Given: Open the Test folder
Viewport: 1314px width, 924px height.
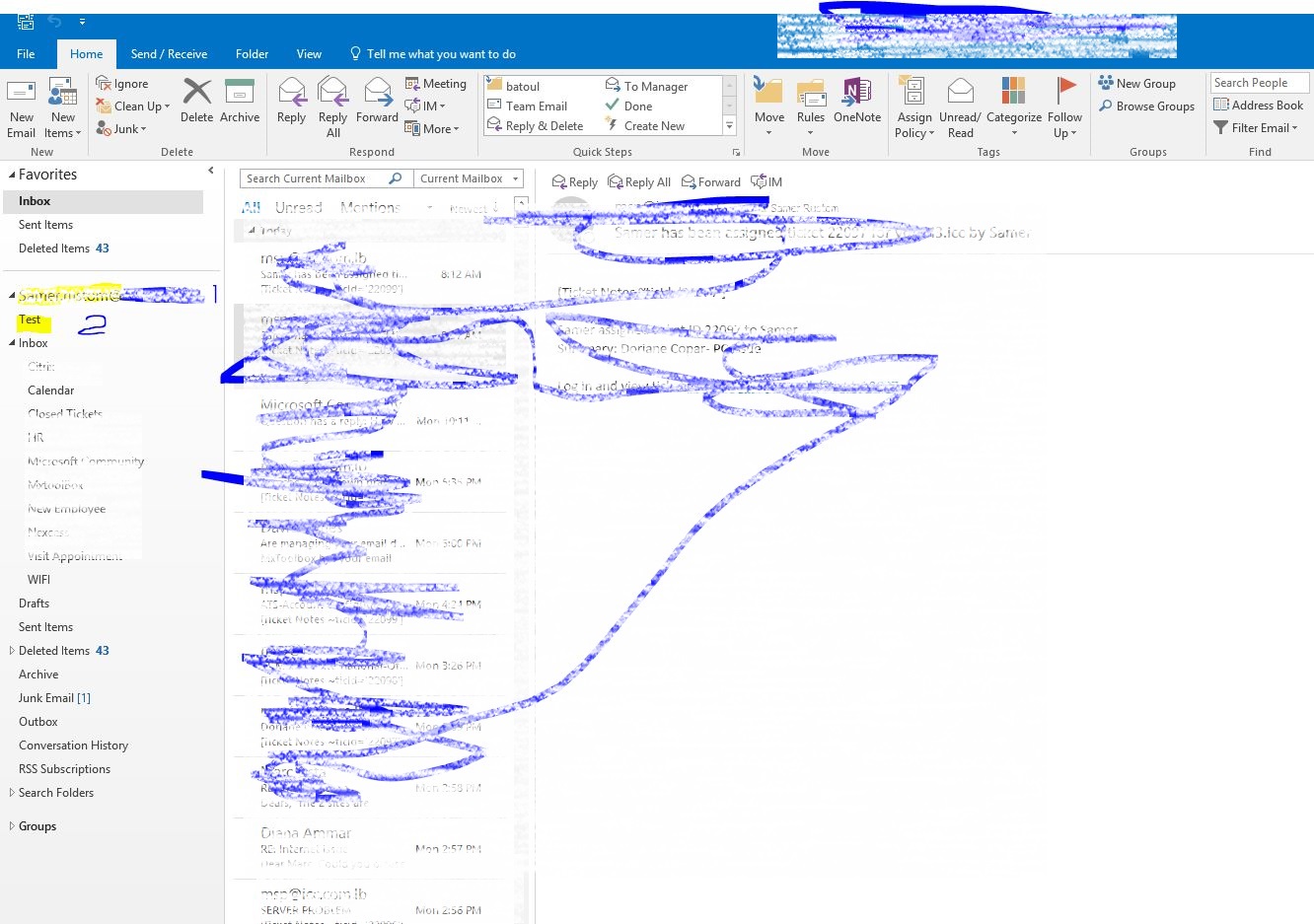Looking at the screenshot, I should pyautogui.click(x=30, y=320).
